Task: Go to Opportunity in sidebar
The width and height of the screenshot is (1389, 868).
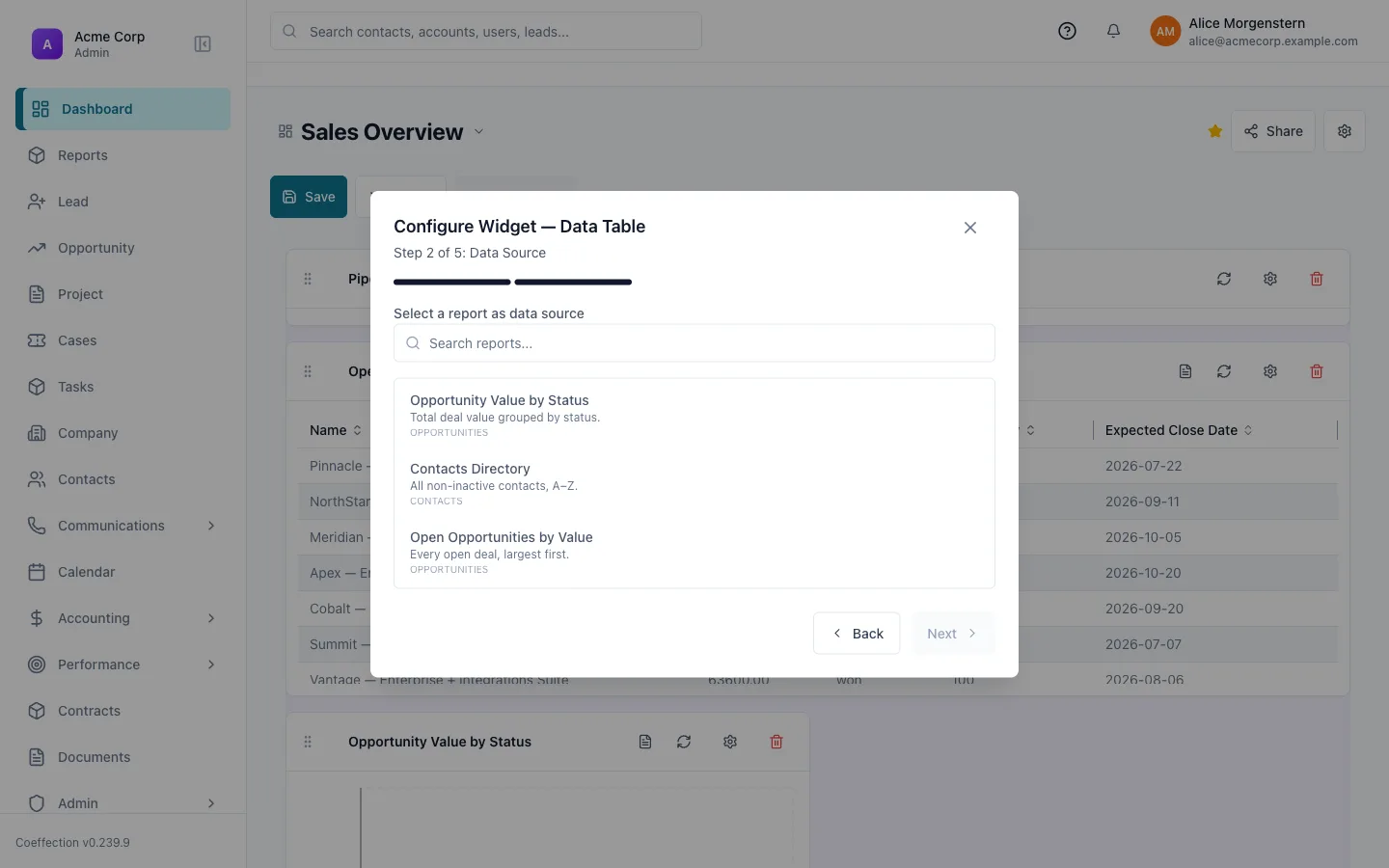Action: [x=123, y=248]
